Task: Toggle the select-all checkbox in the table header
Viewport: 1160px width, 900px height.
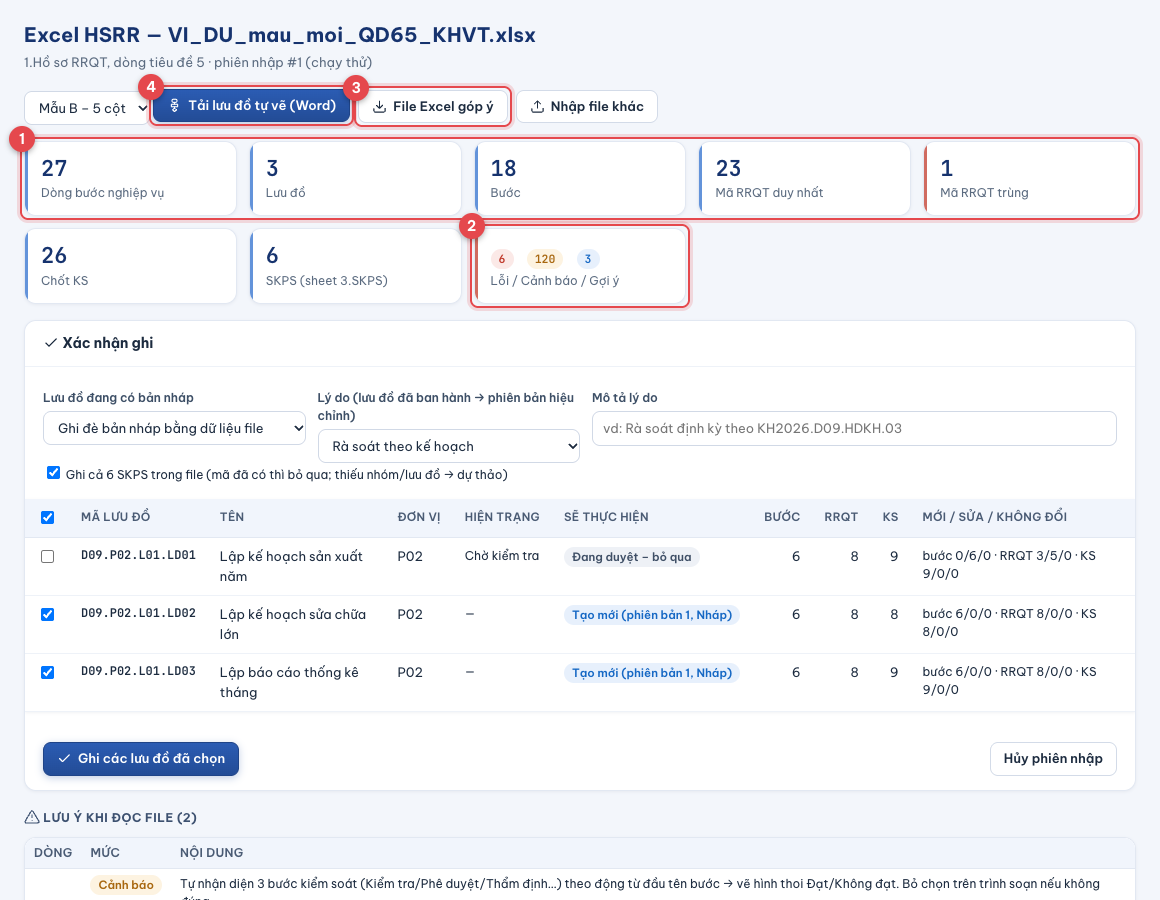Action: [x=47, y=517]
